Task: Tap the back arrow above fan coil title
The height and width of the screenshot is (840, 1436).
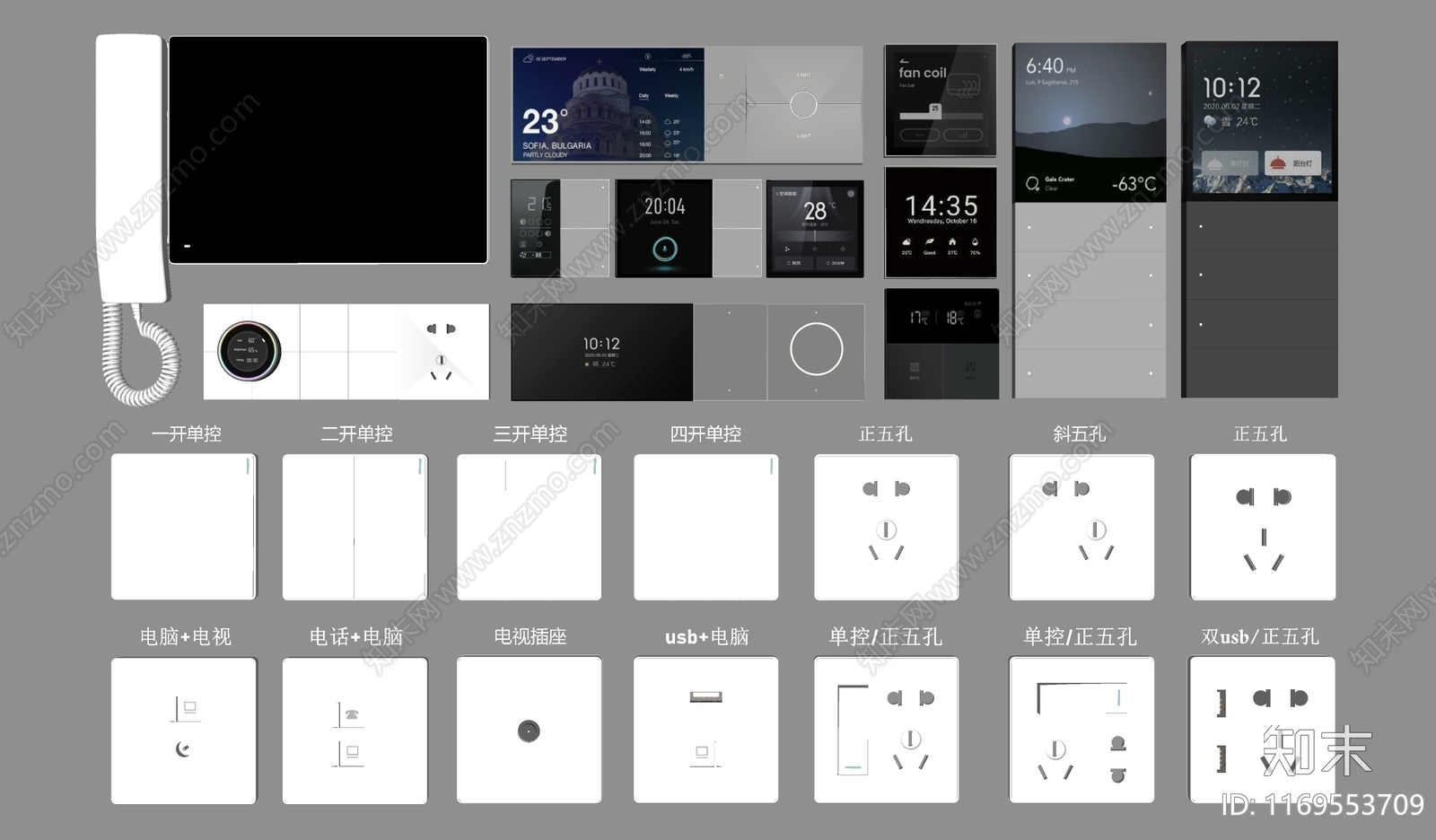Action: (x=903, y=61)
